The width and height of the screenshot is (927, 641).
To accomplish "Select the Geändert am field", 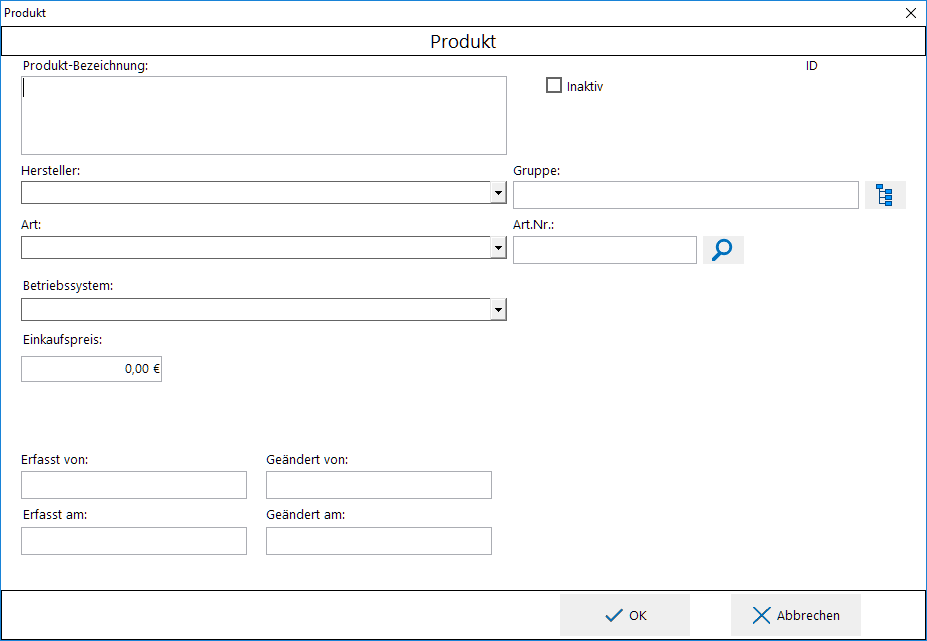I will [x=378, y=540].
